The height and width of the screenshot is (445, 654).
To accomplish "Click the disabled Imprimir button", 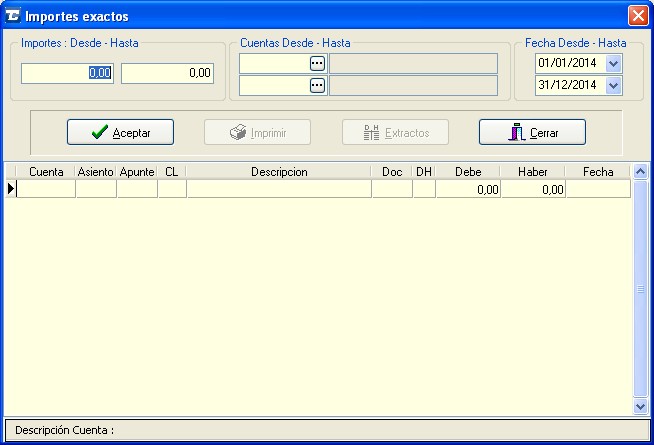I will tap(257, 132).
